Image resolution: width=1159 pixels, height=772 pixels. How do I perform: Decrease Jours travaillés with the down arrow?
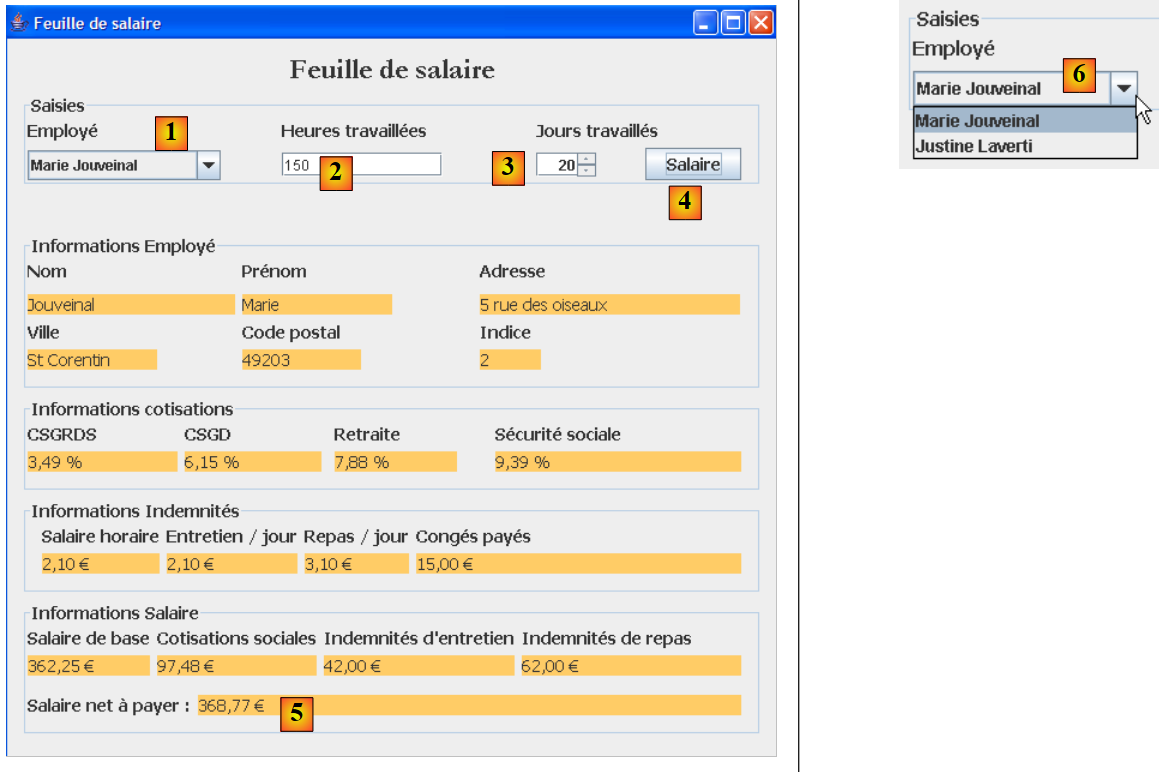click(587, 171)
